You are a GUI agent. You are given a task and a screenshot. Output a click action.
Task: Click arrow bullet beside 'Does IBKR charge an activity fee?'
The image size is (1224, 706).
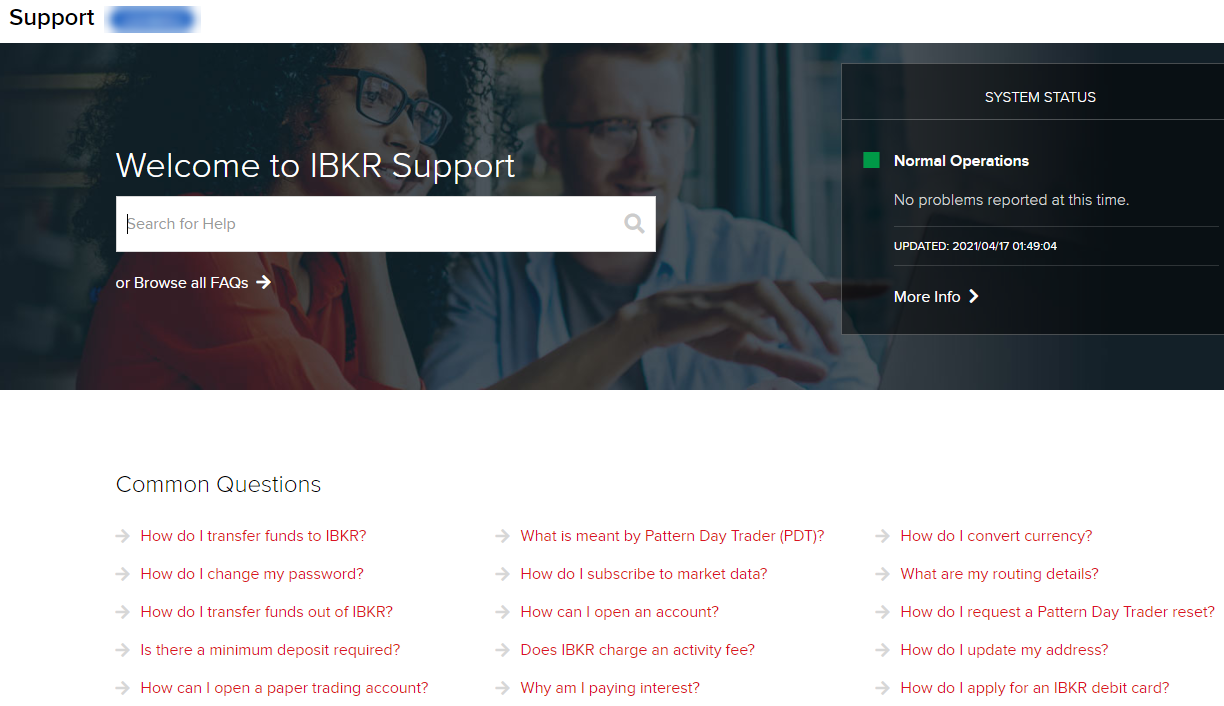click(503, 650)
